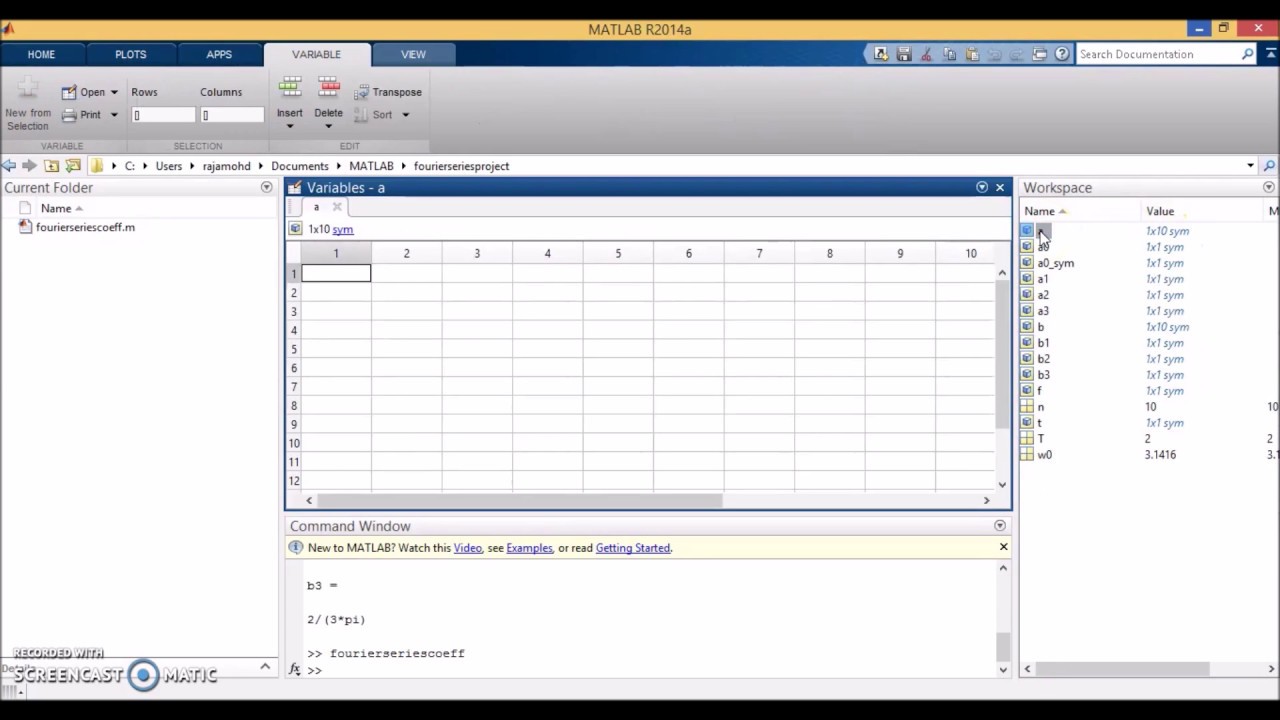
Task: Click the search magnifier in Search Documentation
Action: (x=1248, y=54)
